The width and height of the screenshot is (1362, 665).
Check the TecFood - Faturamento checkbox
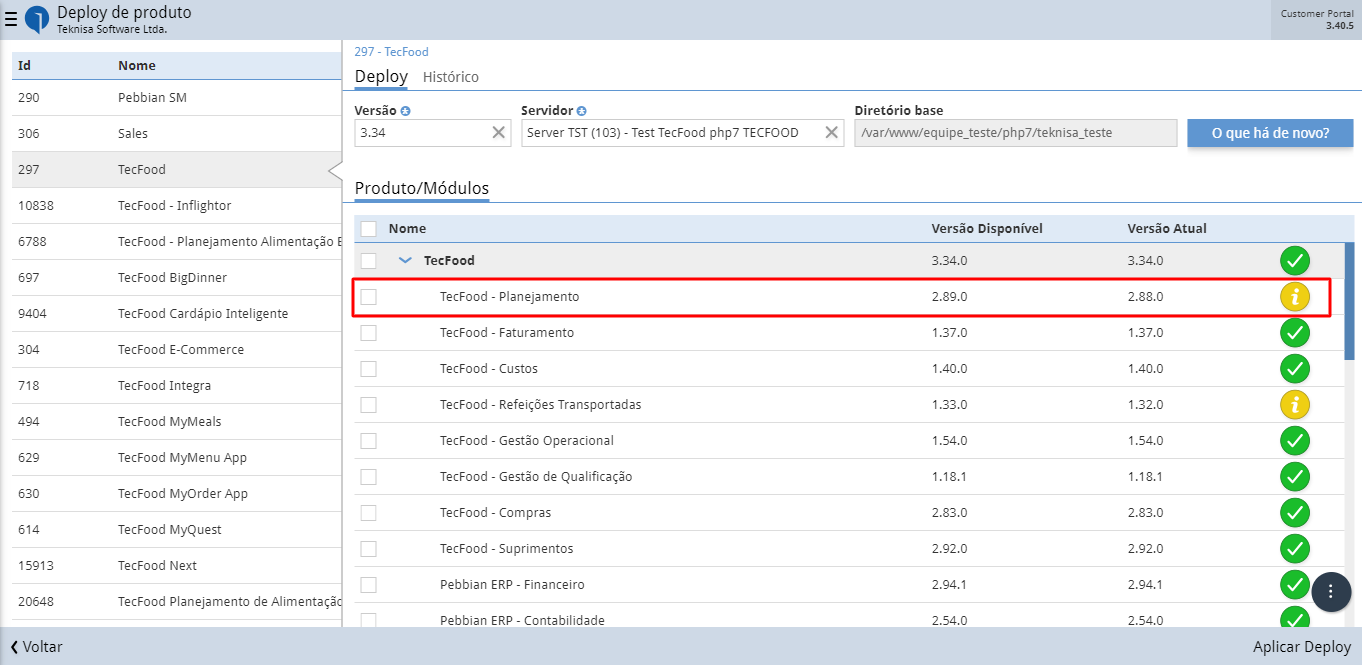point(368,333)
